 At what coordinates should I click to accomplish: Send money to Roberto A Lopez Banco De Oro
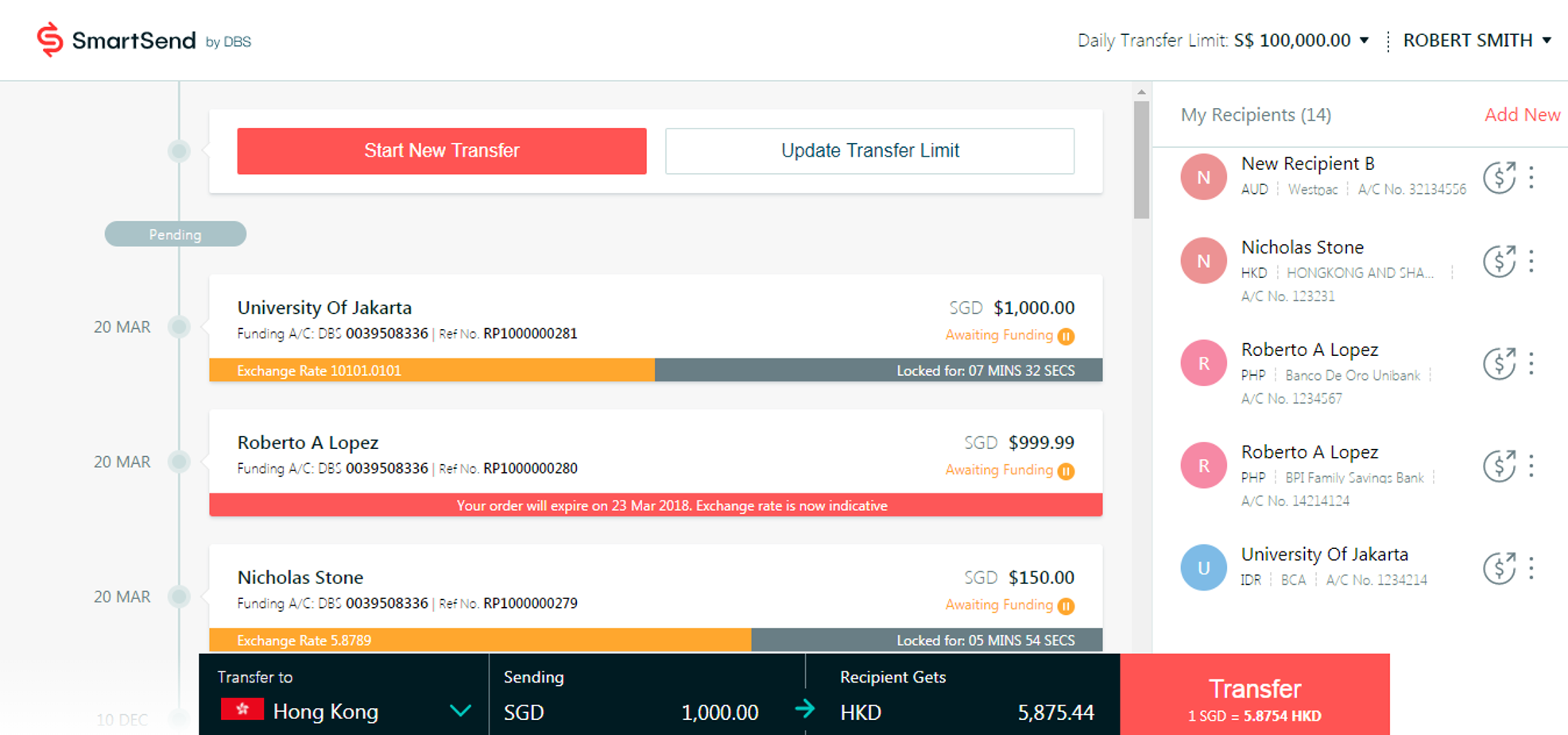click(x=1500, y=364)
